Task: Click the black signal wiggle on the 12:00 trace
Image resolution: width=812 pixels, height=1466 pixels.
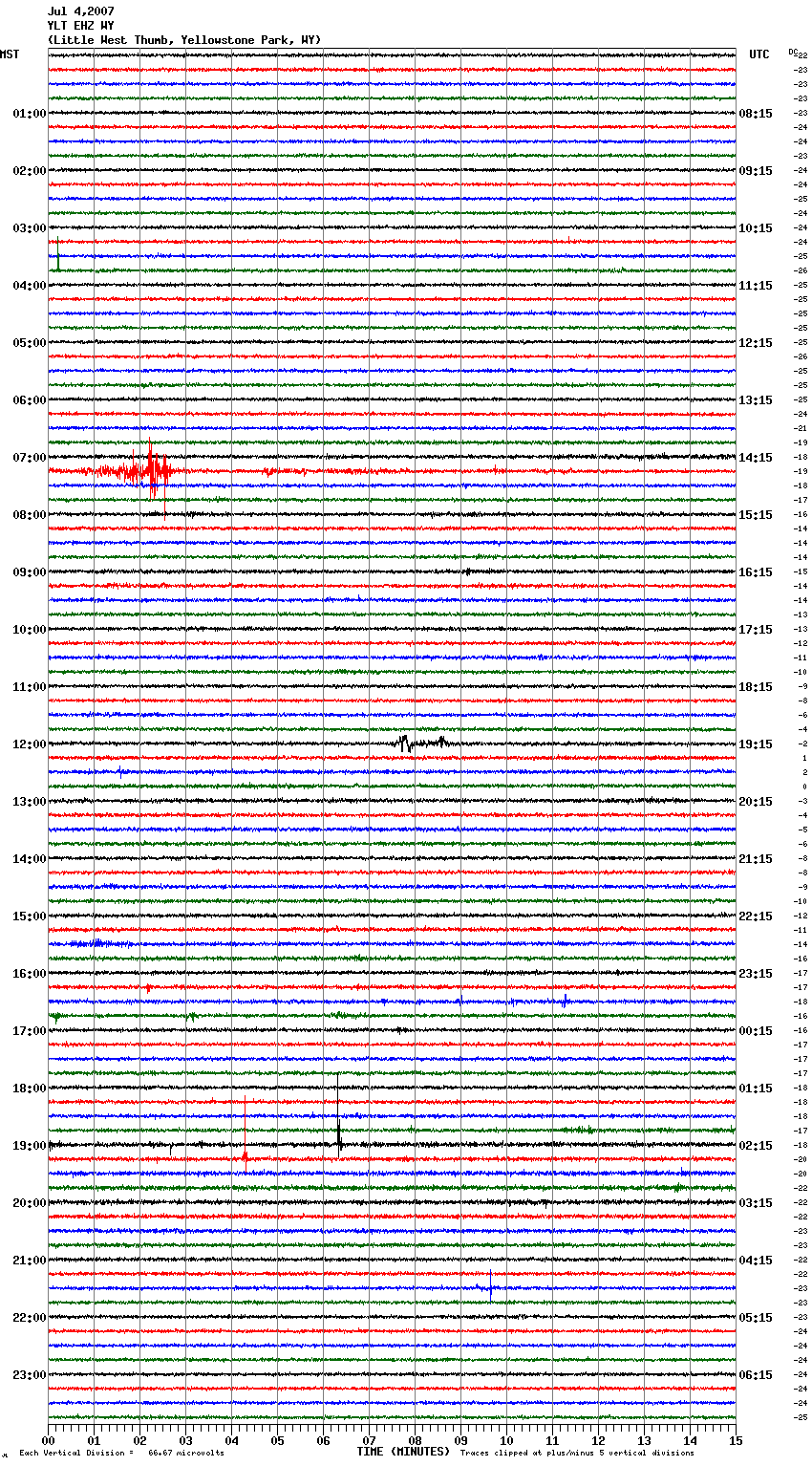Action: tap(420, 743)
